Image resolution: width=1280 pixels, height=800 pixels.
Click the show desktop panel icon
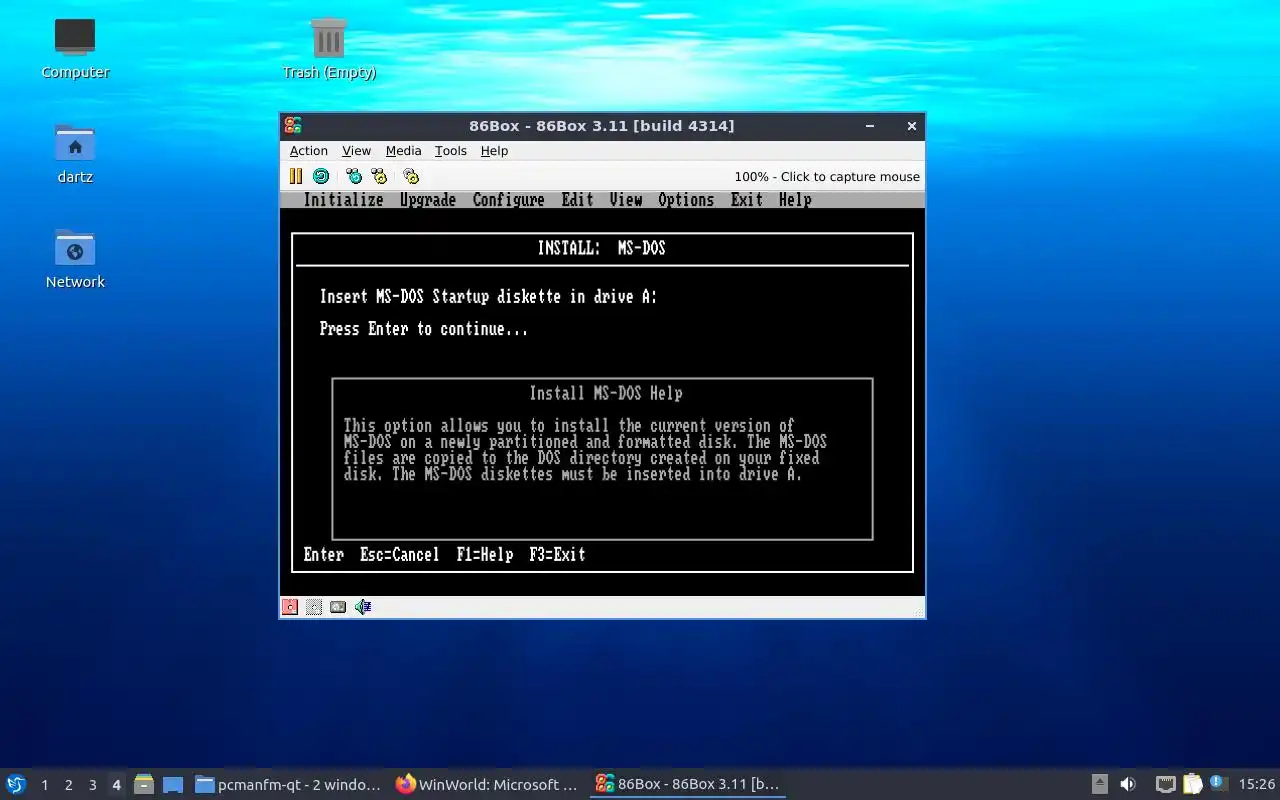pos(173,784)
